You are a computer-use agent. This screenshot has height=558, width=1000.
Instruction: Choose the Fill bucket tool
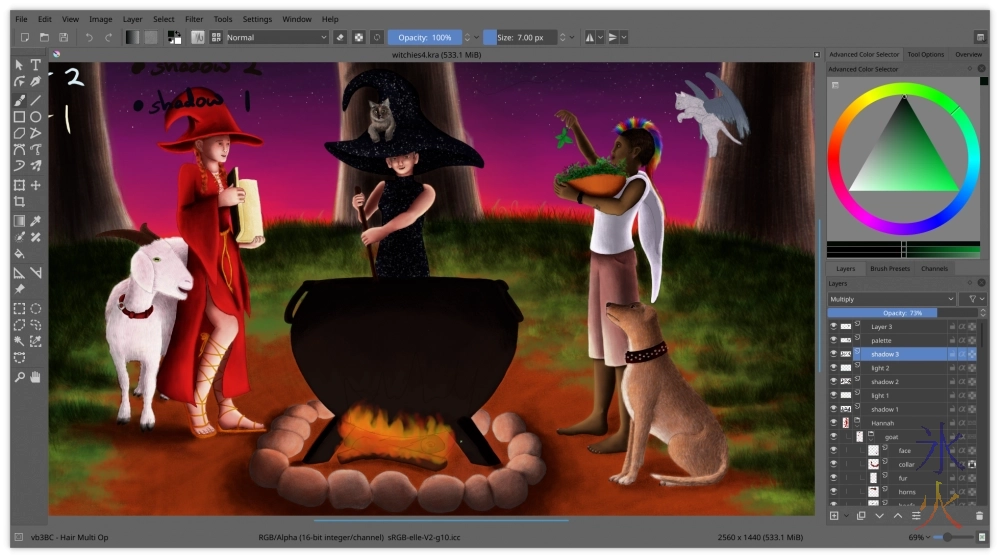(19, 254)
